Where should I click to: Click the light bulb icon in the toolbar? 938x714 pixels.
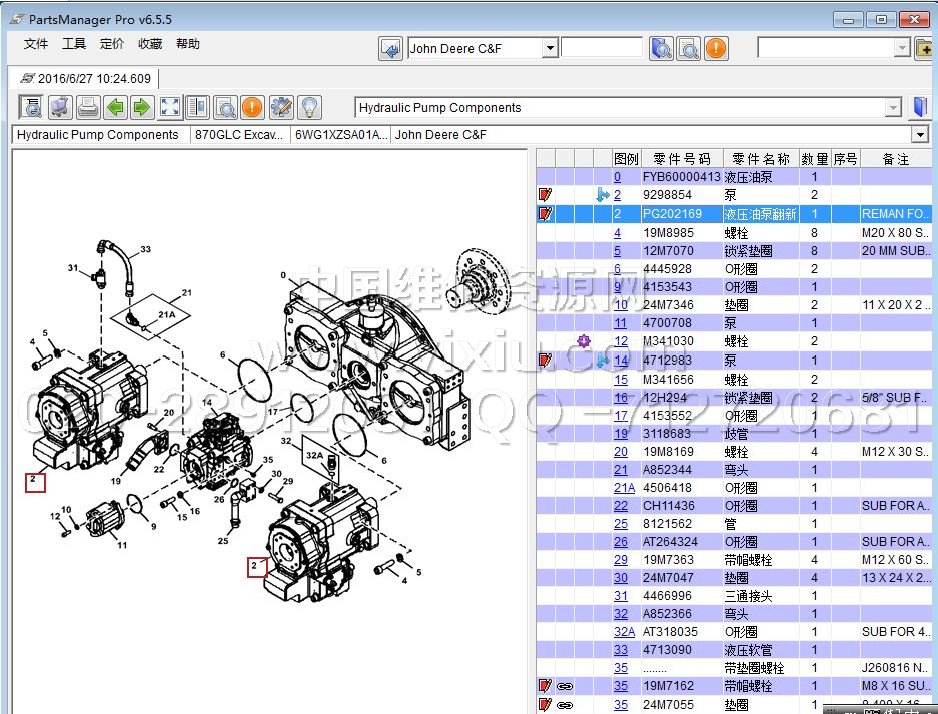coord(309,107)
